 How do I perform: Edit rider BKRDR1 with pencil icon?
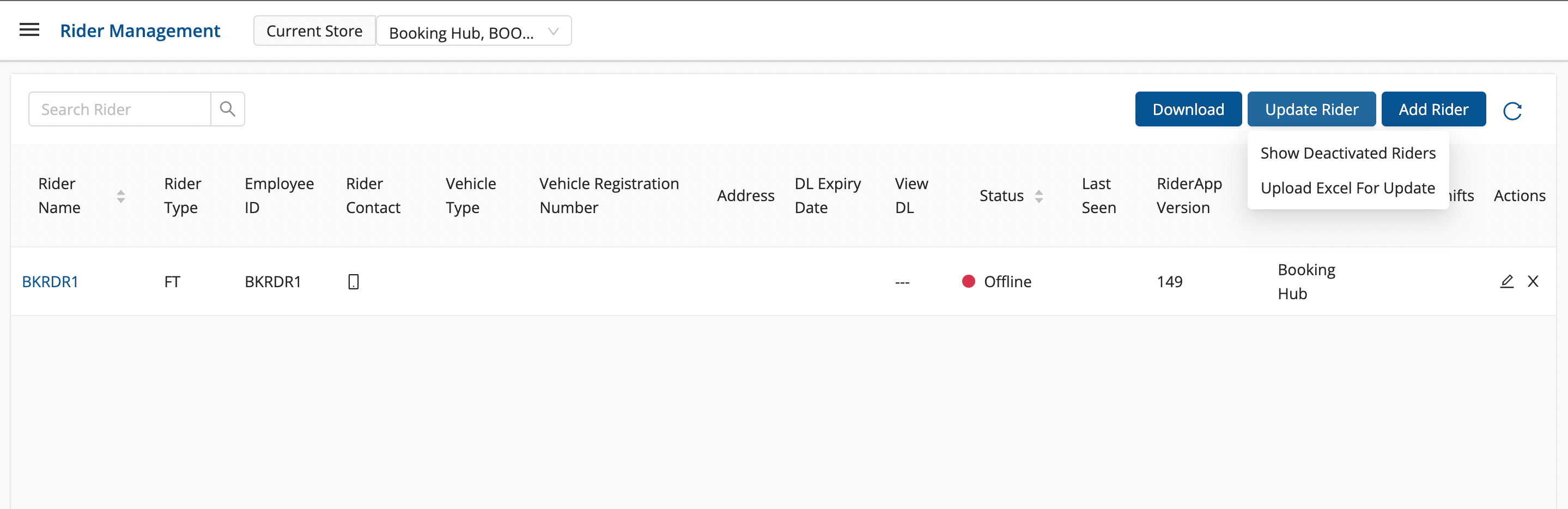[1506, 281]
